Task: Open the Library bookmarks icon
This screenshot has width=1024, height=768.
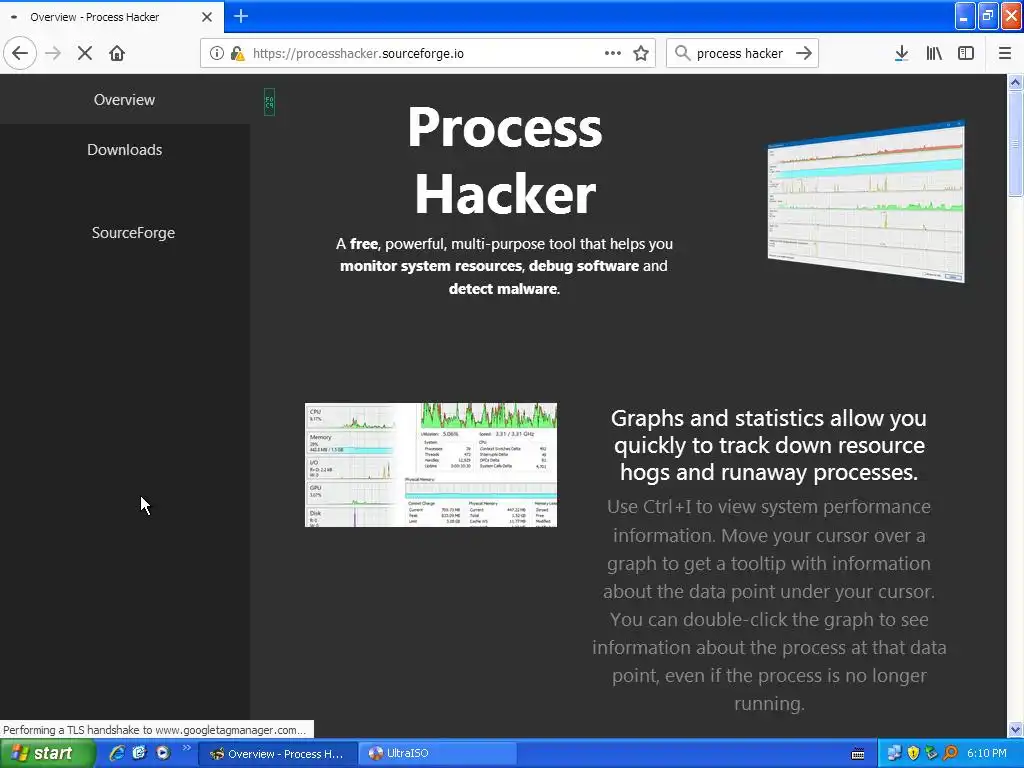Action: pyautogui.click(x=934, y=53)
